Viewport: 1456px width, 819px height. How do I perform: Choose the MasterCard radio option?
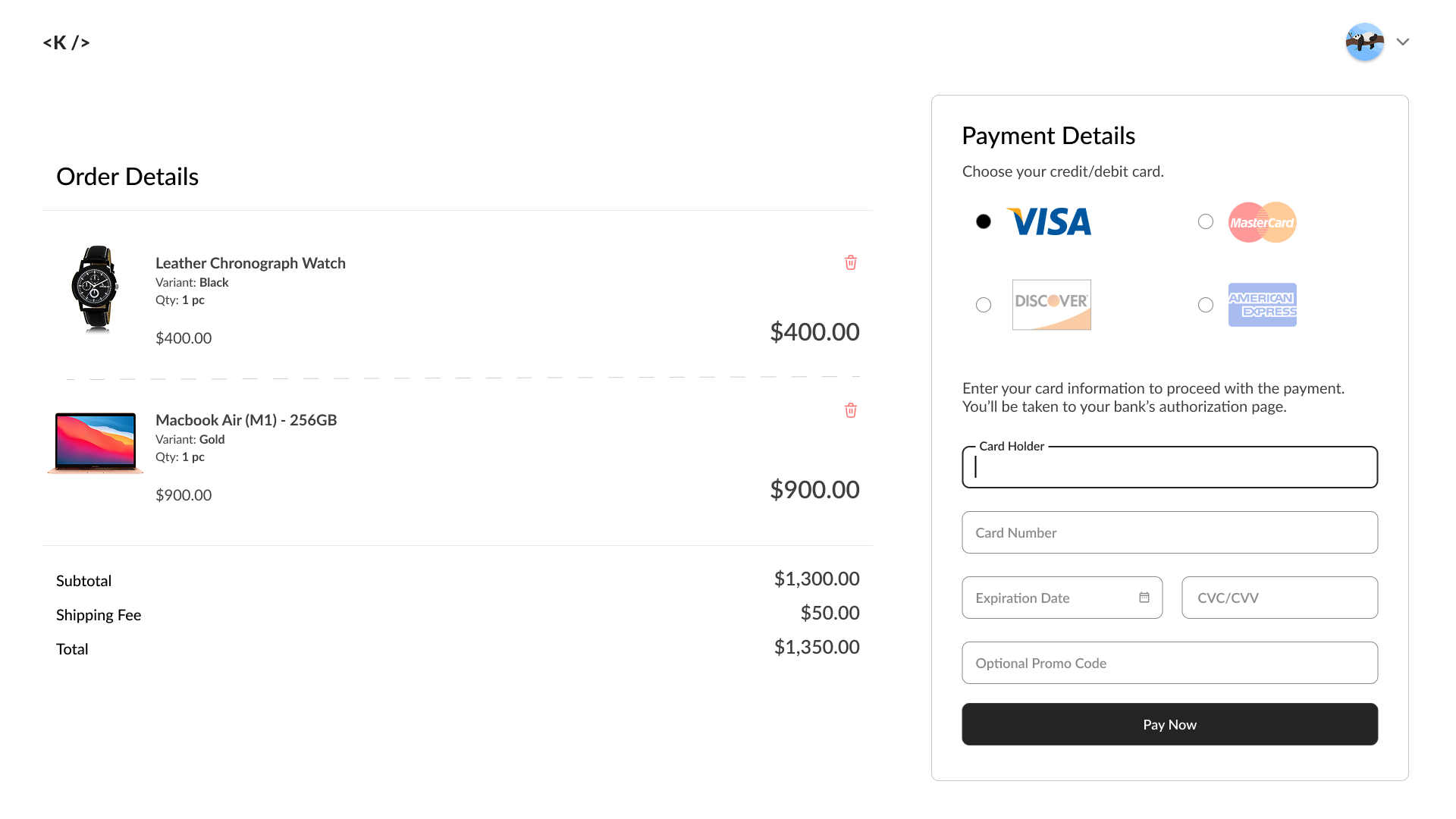(1206, 221)
